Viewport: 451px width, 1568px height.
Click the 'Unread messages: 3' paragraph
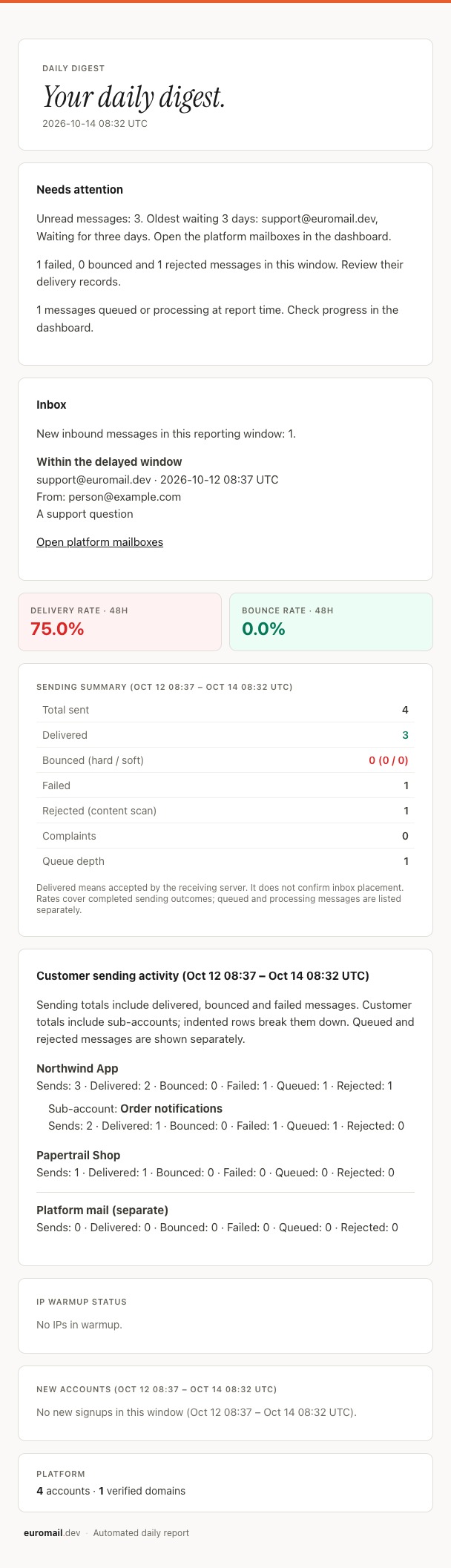click(214, 228)
